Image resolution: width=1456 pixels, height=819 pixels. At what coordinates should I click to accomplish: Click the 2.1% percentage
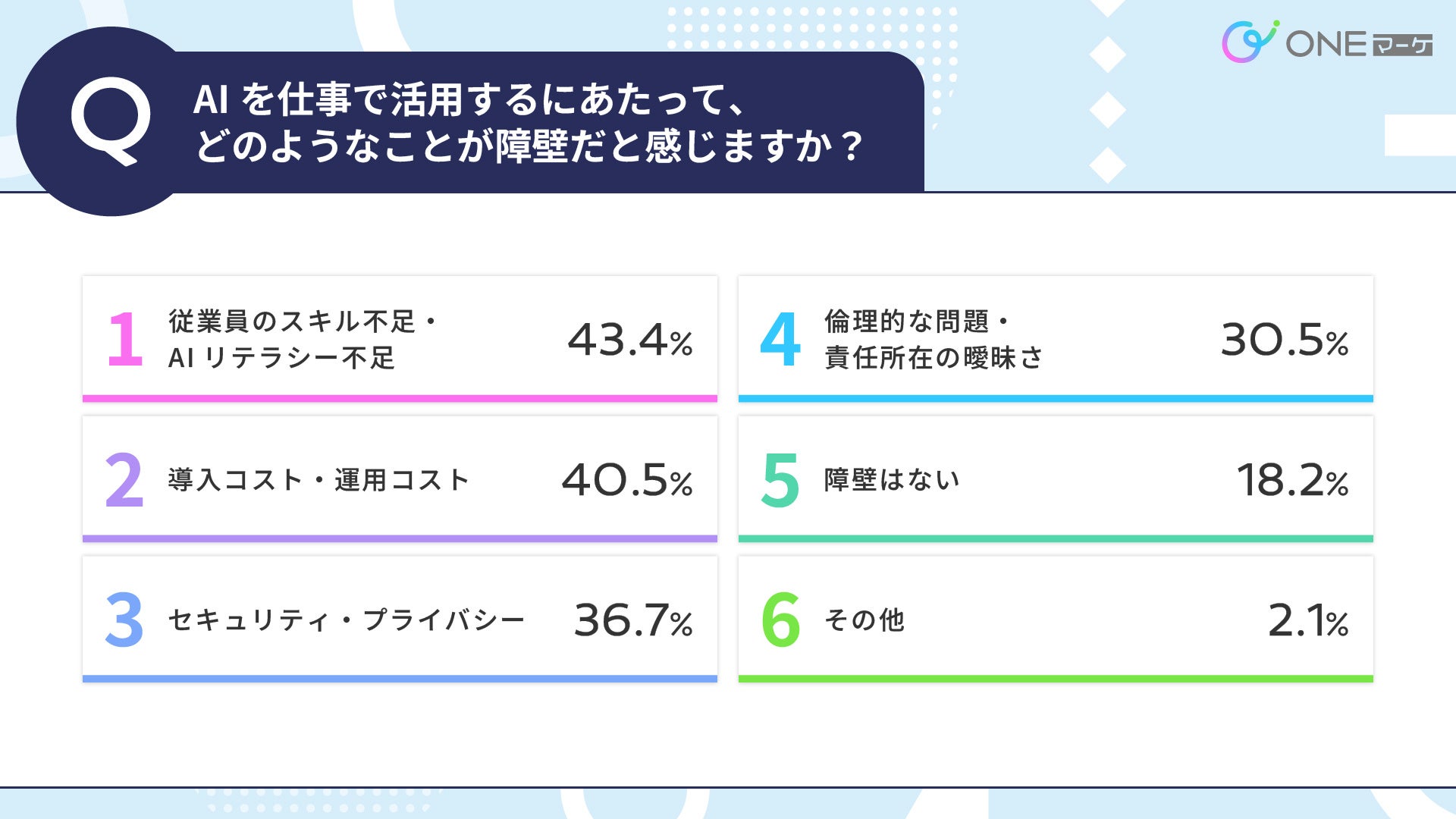pyautogui.click(x=1307, y=621)
